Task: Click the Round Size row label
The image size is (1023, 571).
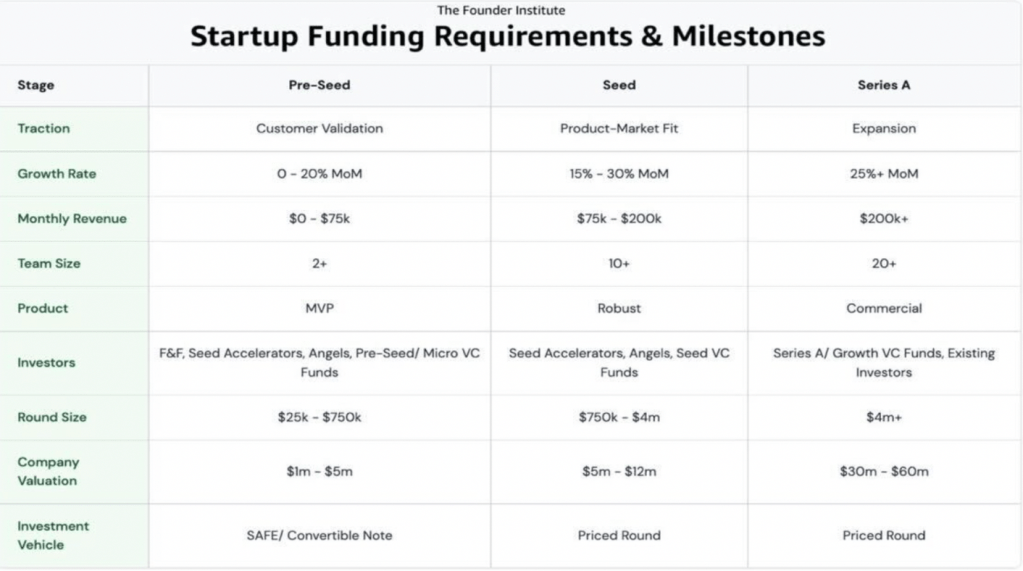Action: tap(51, 417)
